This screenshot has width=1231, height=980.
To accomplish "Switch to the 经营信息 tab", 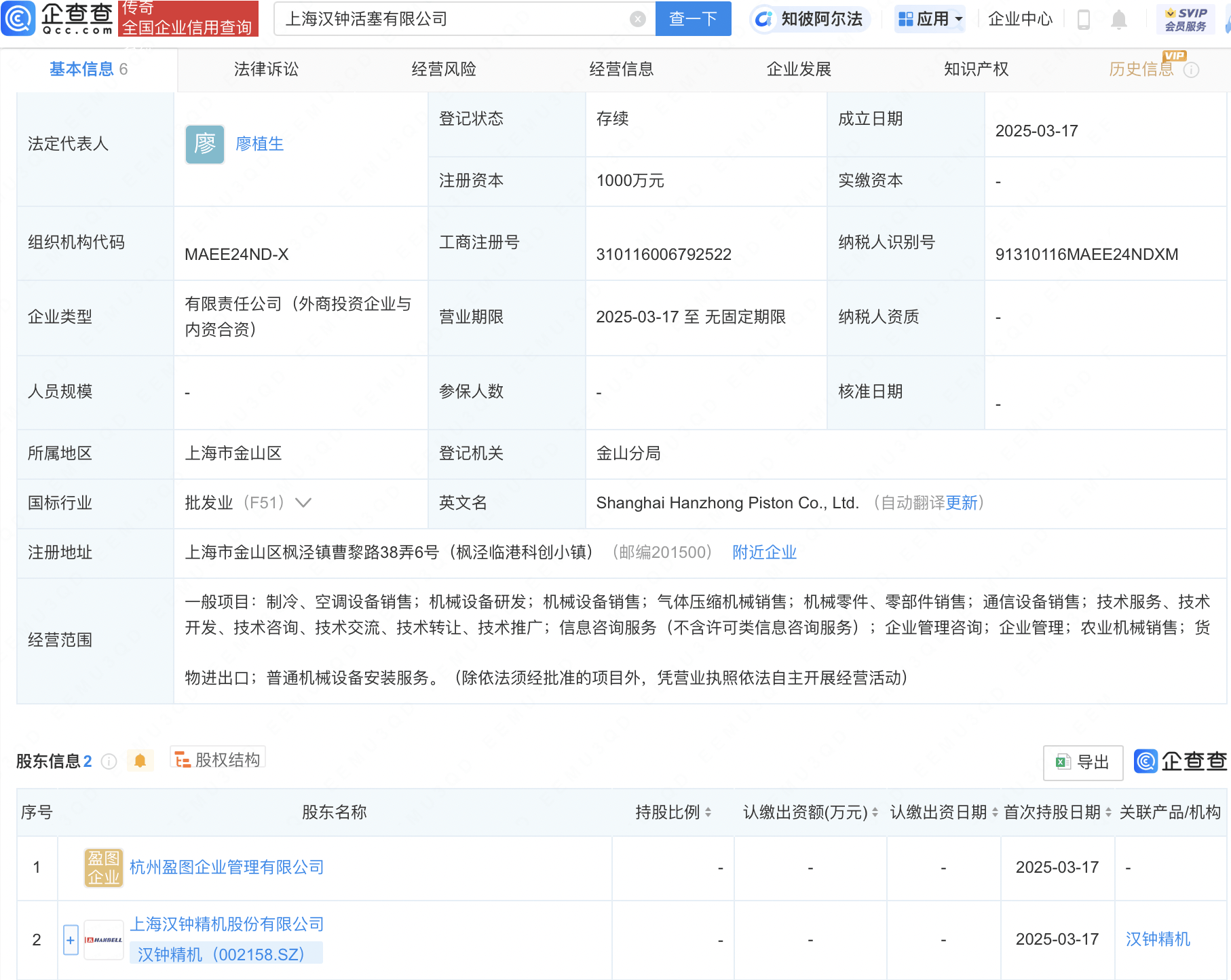I will pos(622,69).
